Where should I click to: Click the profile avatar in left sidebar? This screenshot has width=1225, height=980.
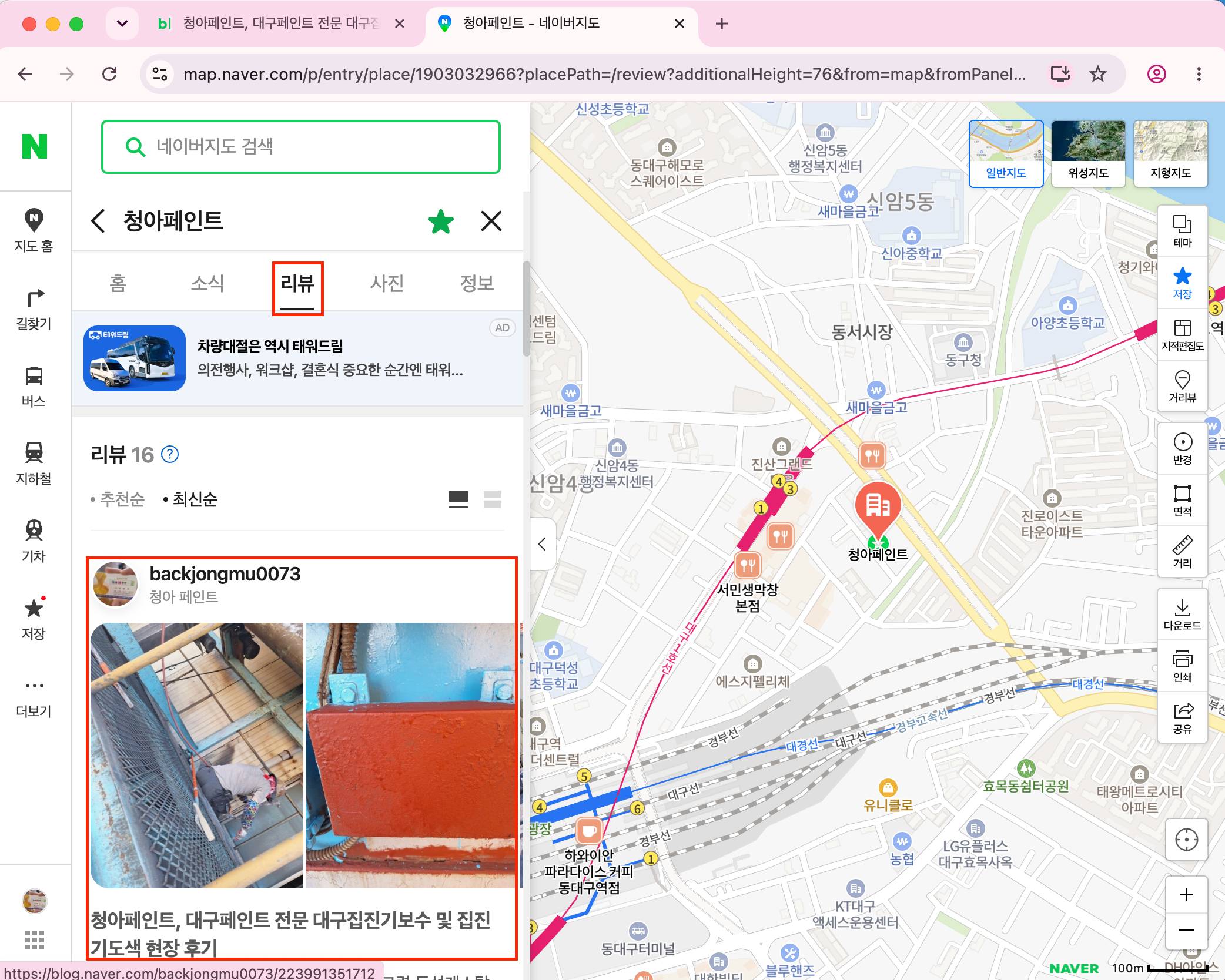tap(35, 901)
